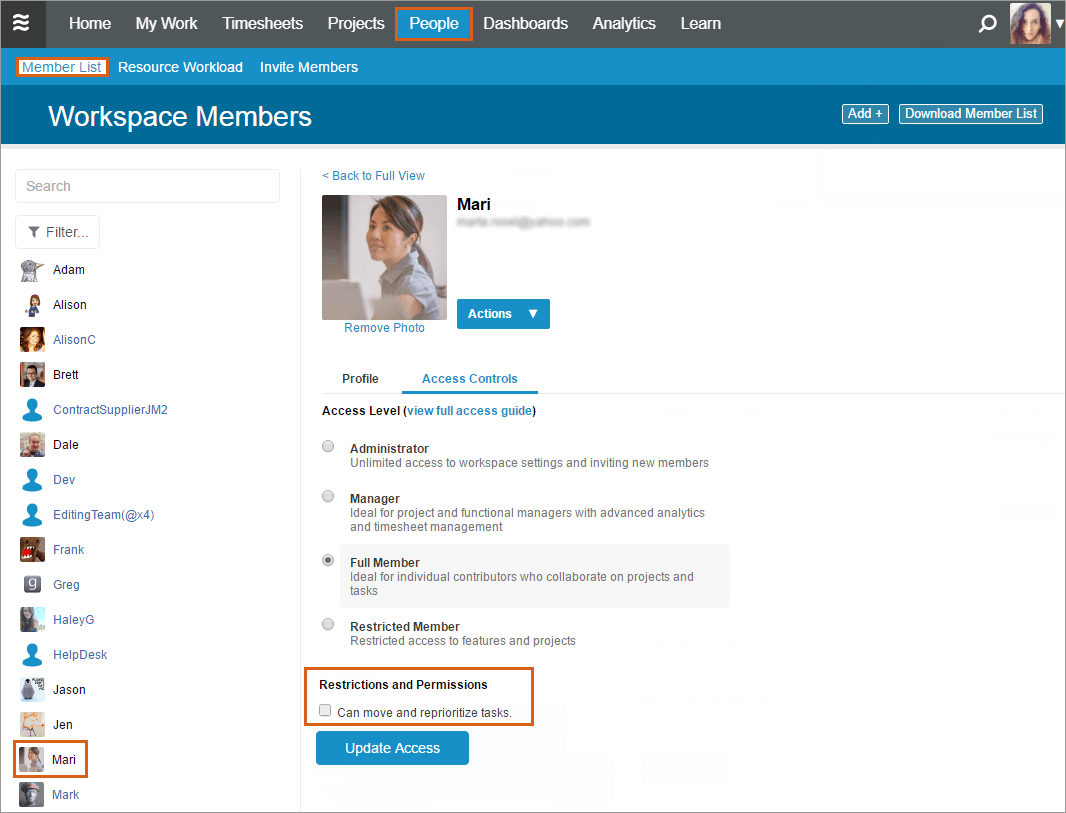Select HaleyG member name

coord(73,620)
